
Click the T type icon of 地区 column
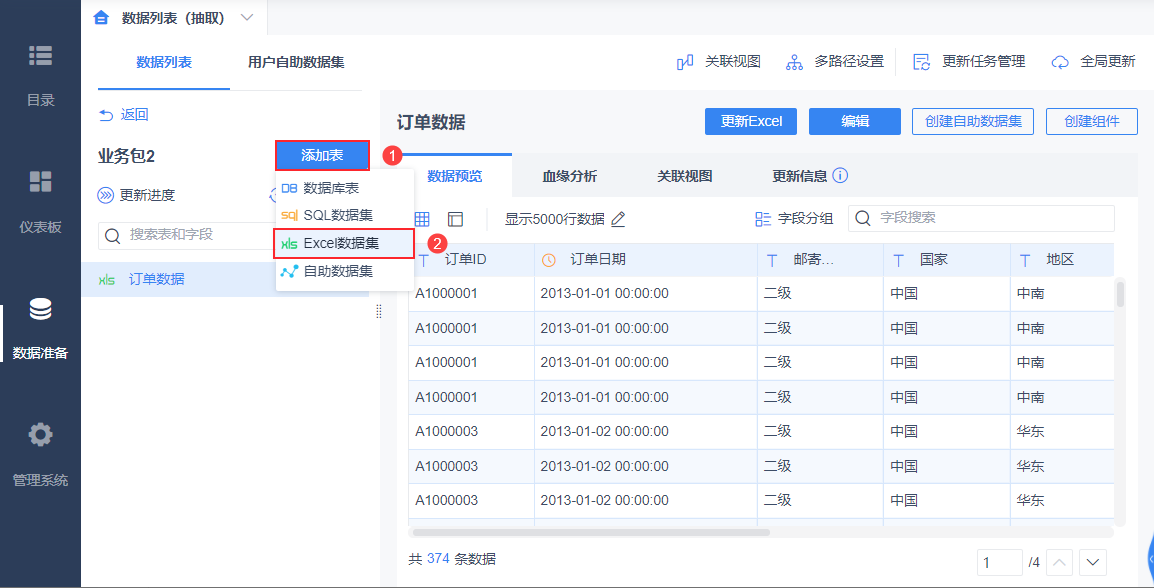pyautogui.click(x=1025, y=260)
